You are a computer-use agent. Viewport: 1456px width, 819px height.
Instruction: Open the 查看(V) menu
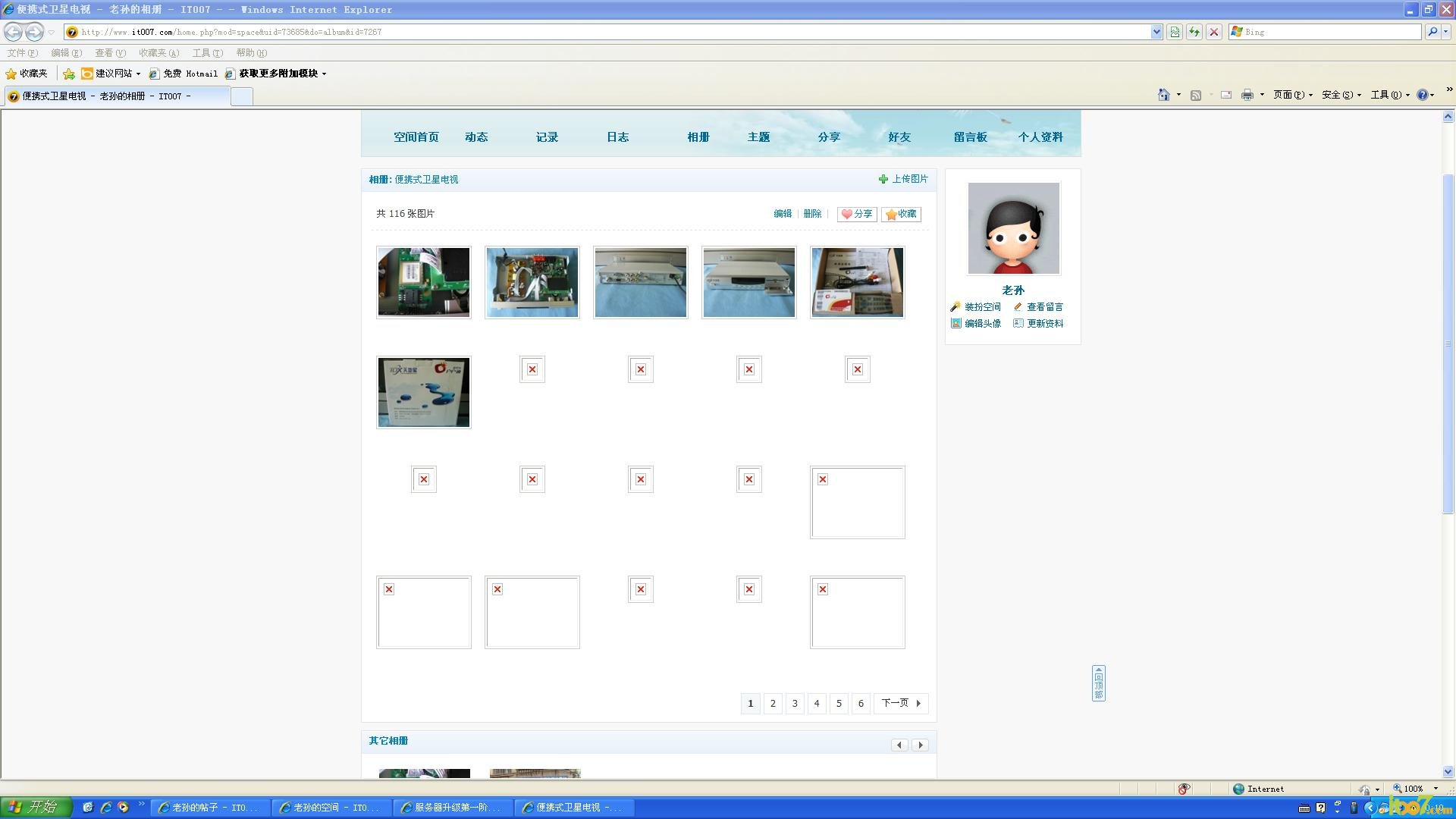(110, 53)
